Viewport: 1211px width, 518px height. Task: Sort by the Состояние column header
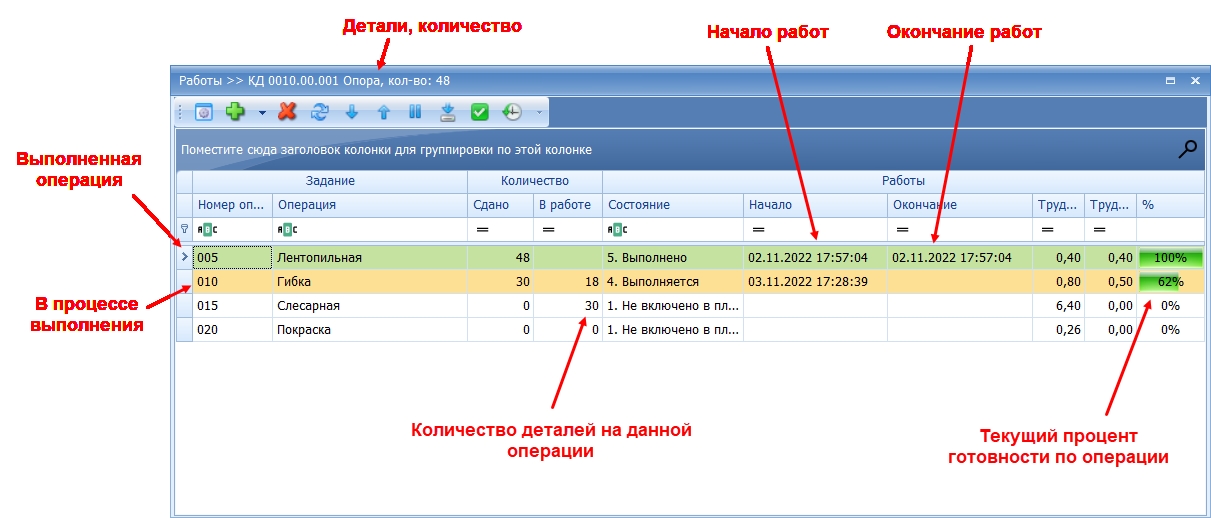coord(673,205)
